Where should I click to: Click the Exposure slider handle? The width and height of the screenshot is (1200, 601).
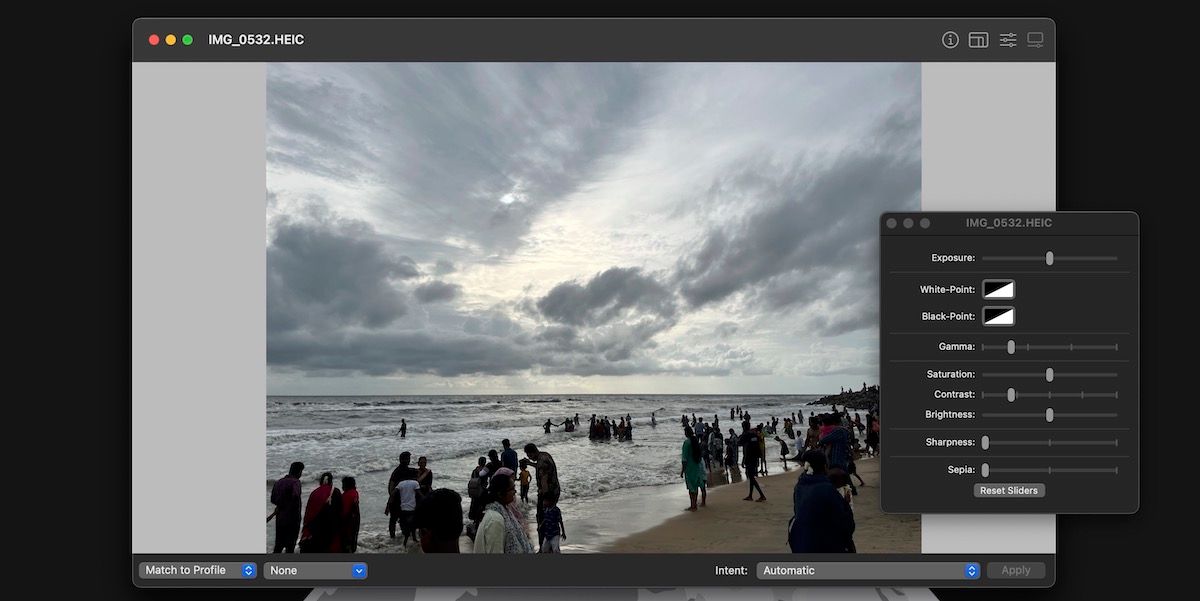[1050, 258]
